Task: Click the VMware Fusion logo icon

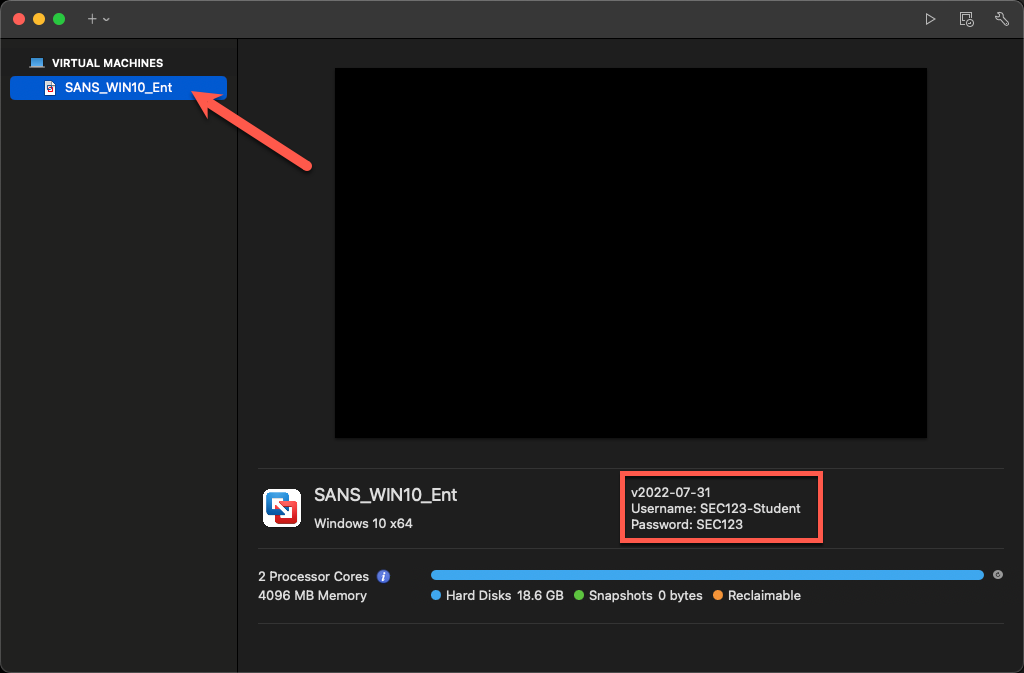Action: coord(282,507)
